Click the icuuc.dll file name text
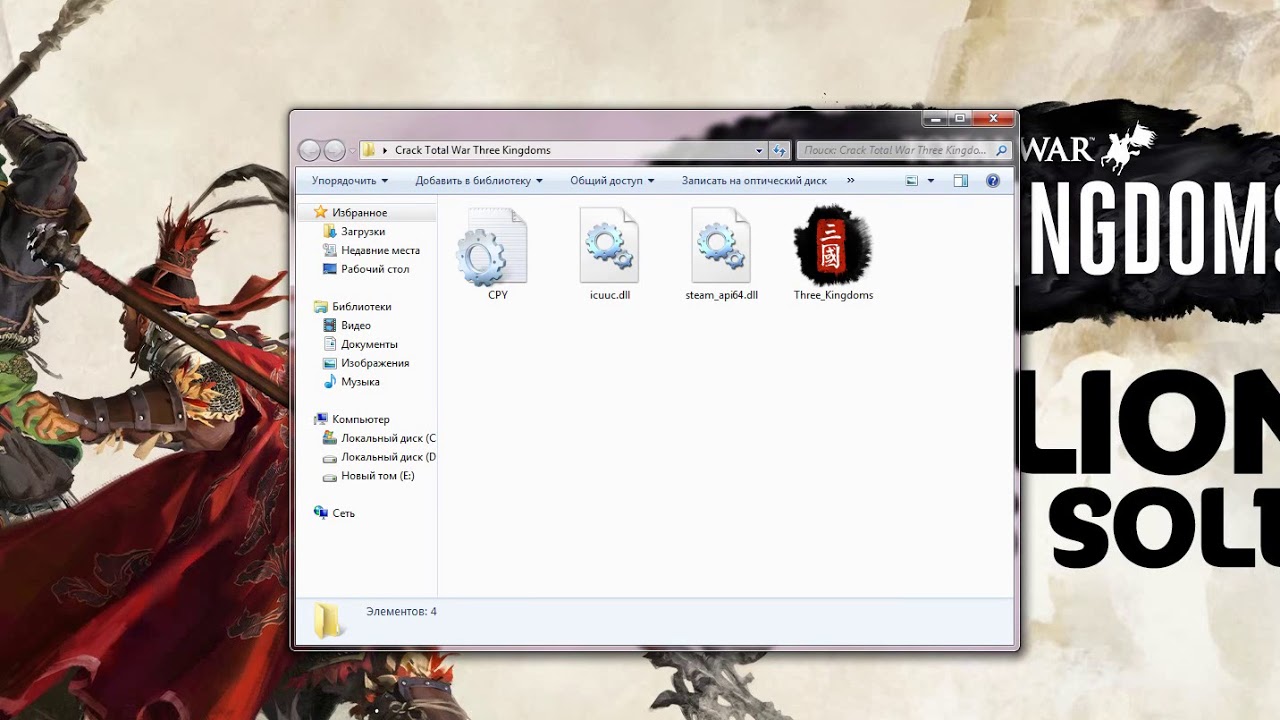Screen dimensions: 1280x720 point(610,295)
